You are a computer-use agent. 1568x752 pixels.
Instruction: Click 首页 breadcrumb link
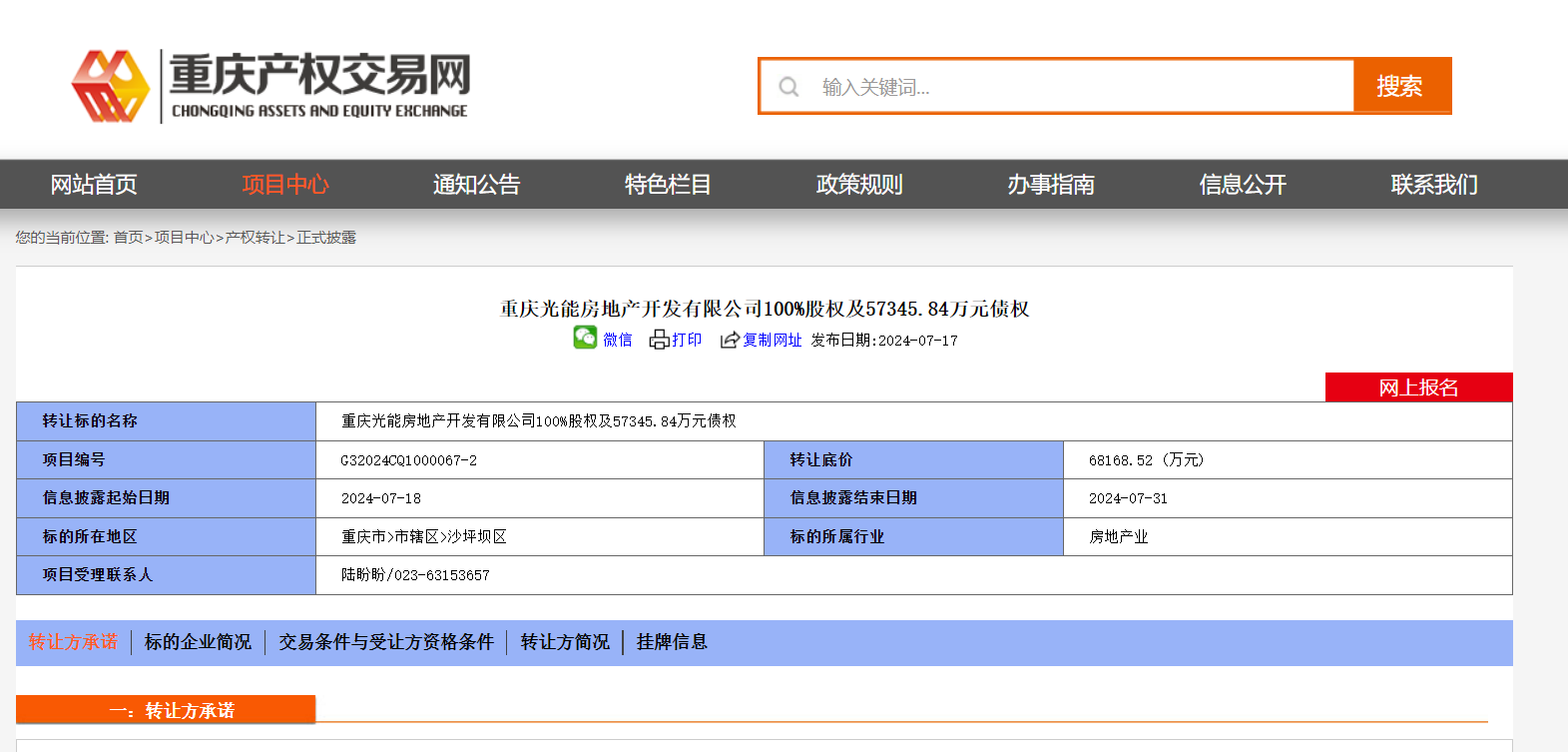pos(128,238)
